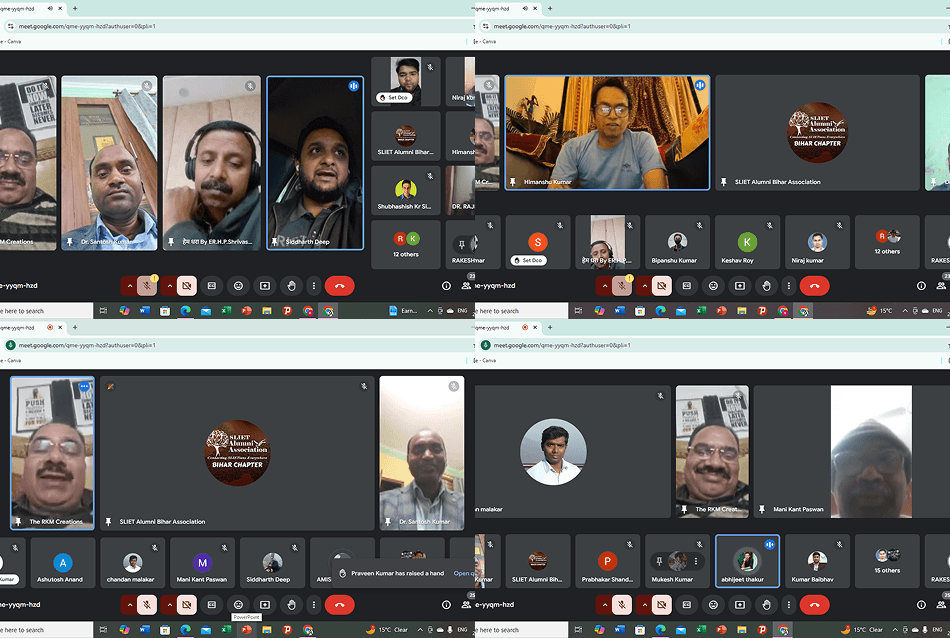Click the name 'Bipanshu Kumar'
This screenshot has height=638, width=950.
(674, 261)
